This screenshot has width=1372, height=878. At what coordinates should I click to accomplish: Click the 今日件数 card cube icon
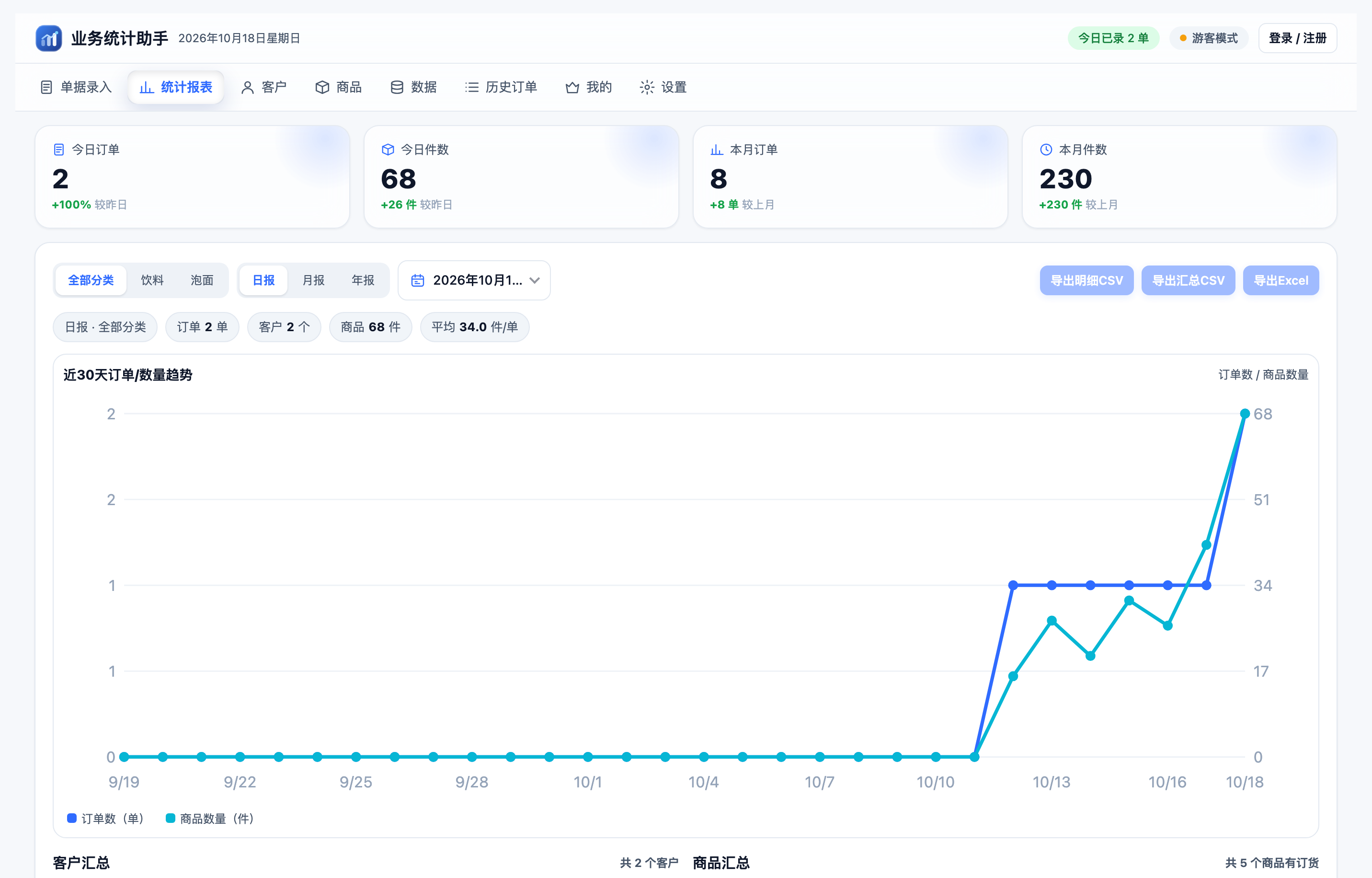coord(388,150)
